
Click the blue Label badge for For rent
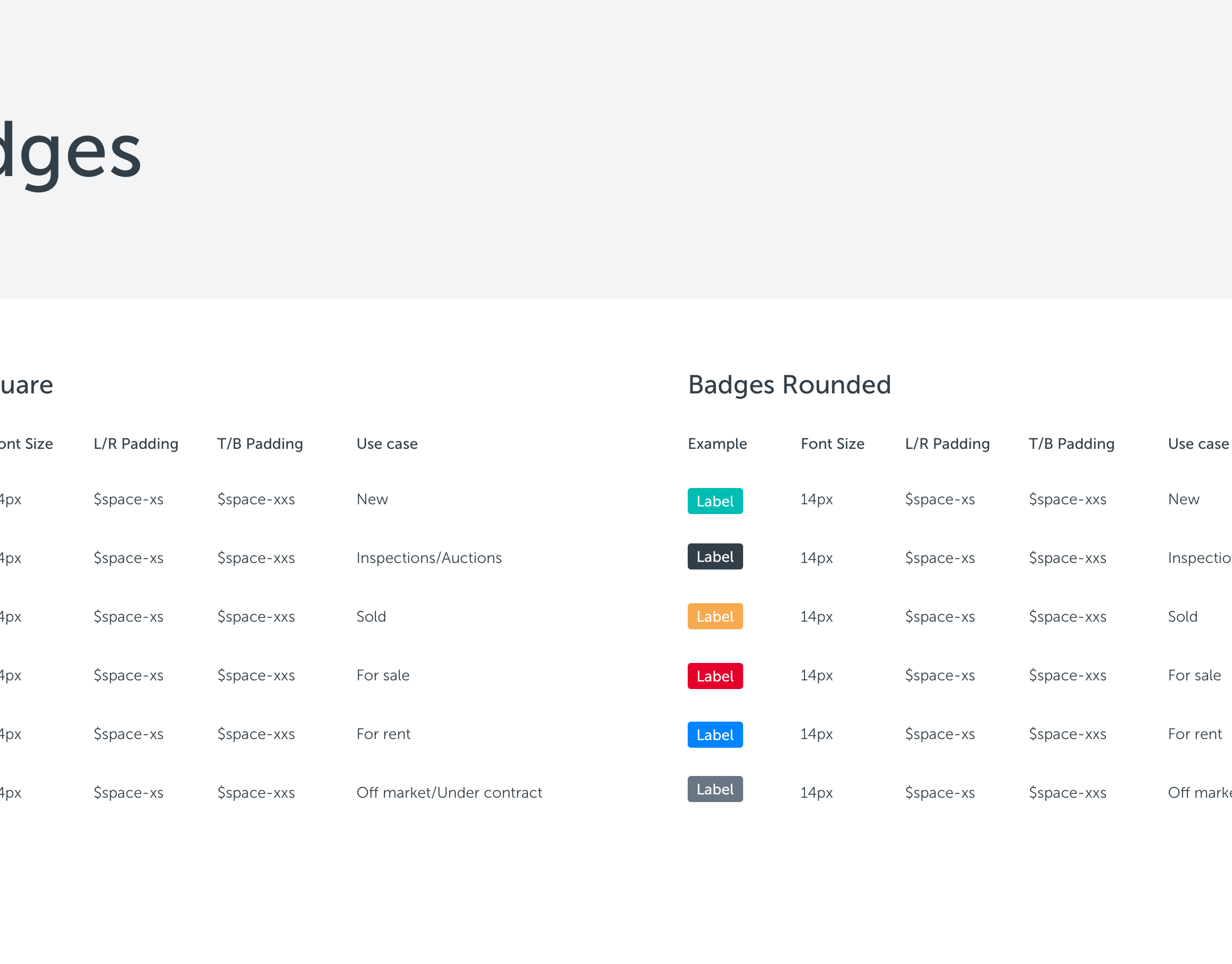pyautogui.click(x=715, y=734)
